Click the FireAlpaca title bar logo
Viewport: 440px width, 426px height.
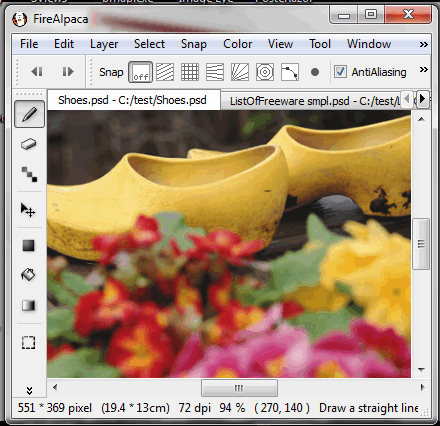pos(20,19)
